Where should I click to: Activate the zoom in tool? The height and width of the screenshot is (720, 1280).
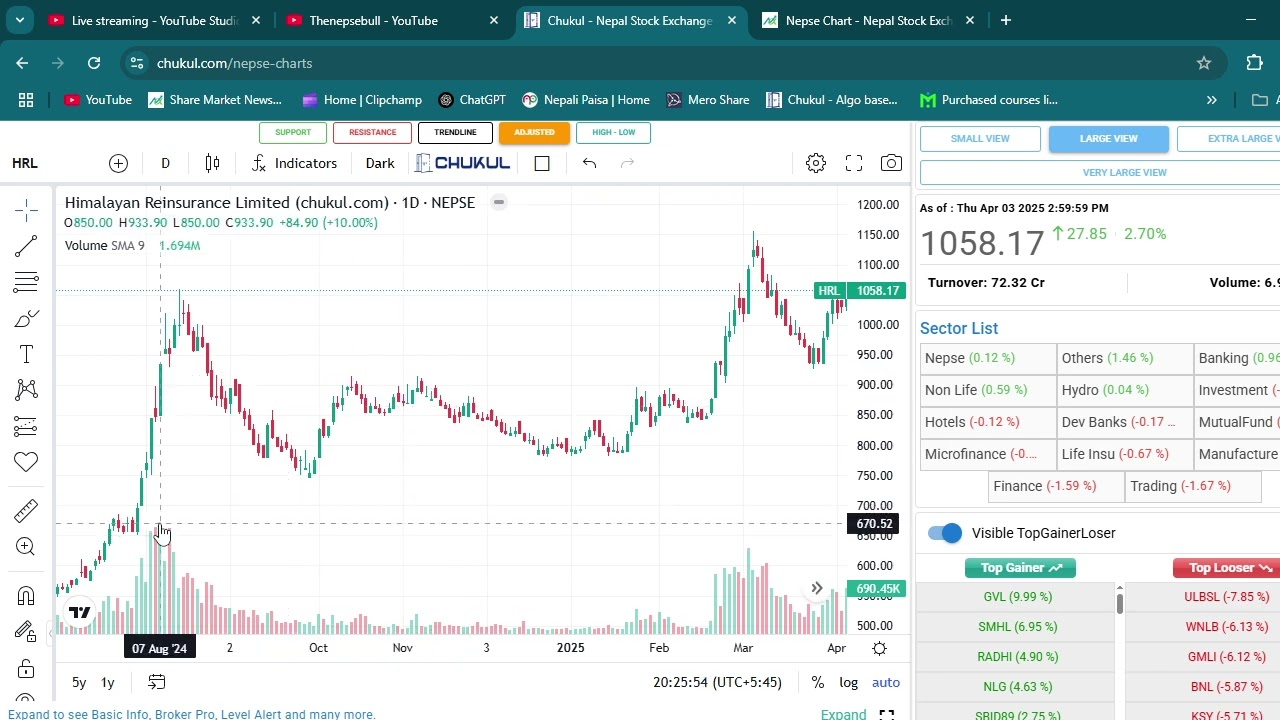(26, 547)
